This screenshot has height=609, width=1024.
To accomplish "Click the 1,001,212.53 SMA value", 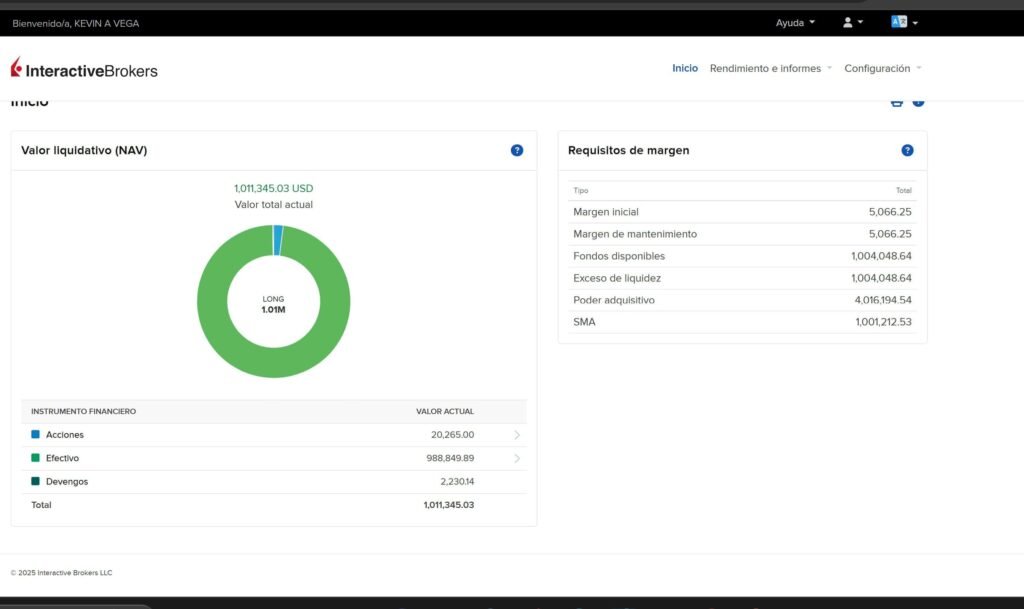I will (884, 322).
